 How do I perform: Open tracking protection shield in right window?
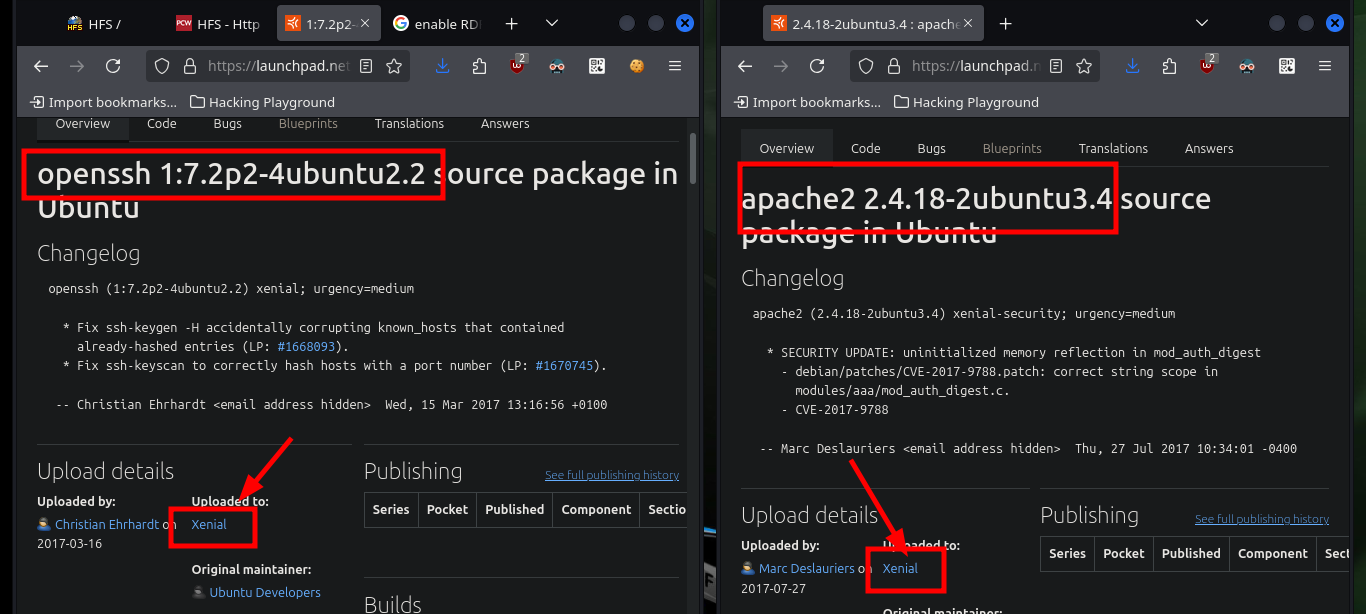867,66
